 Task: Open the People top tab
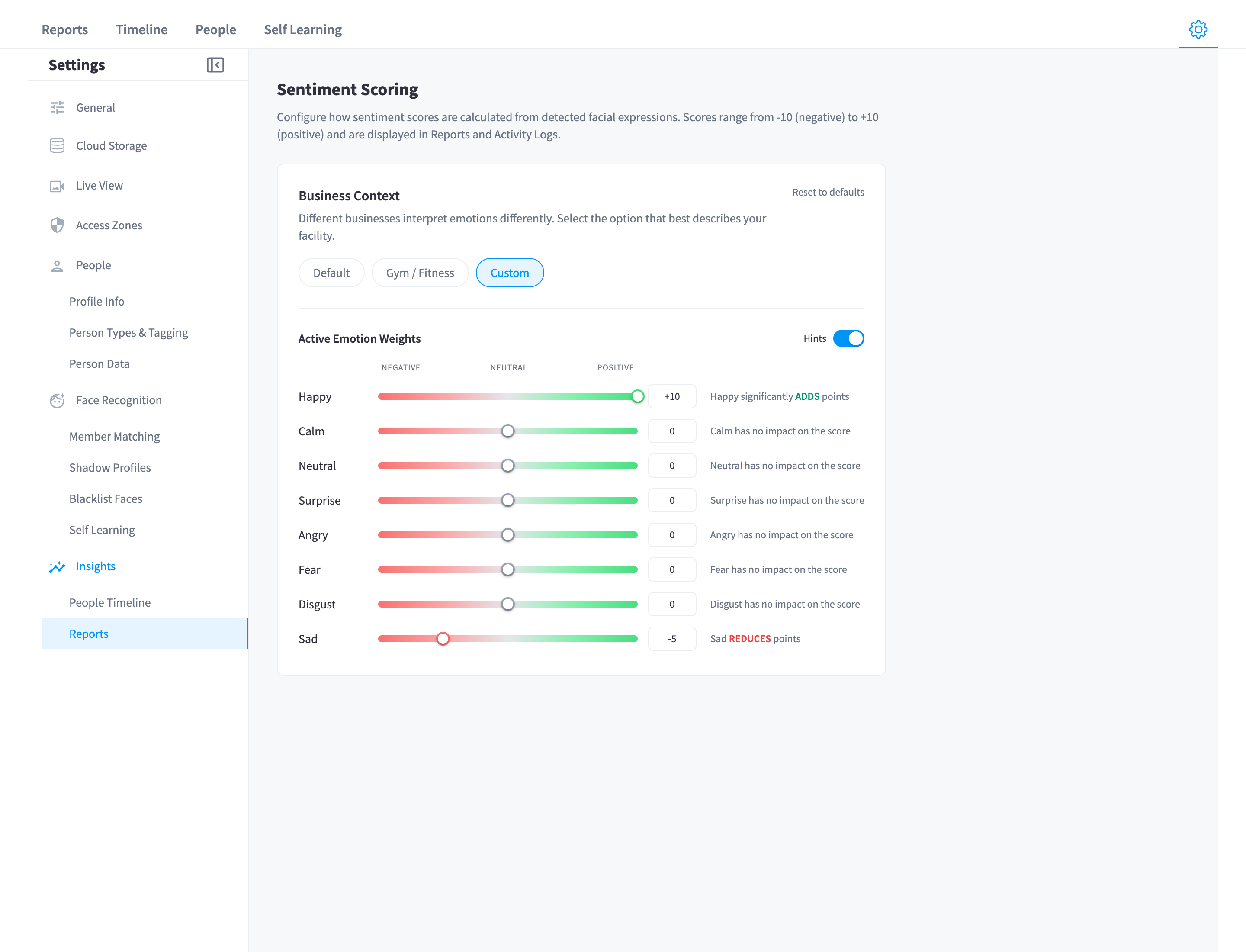click(x=216, y=29)
